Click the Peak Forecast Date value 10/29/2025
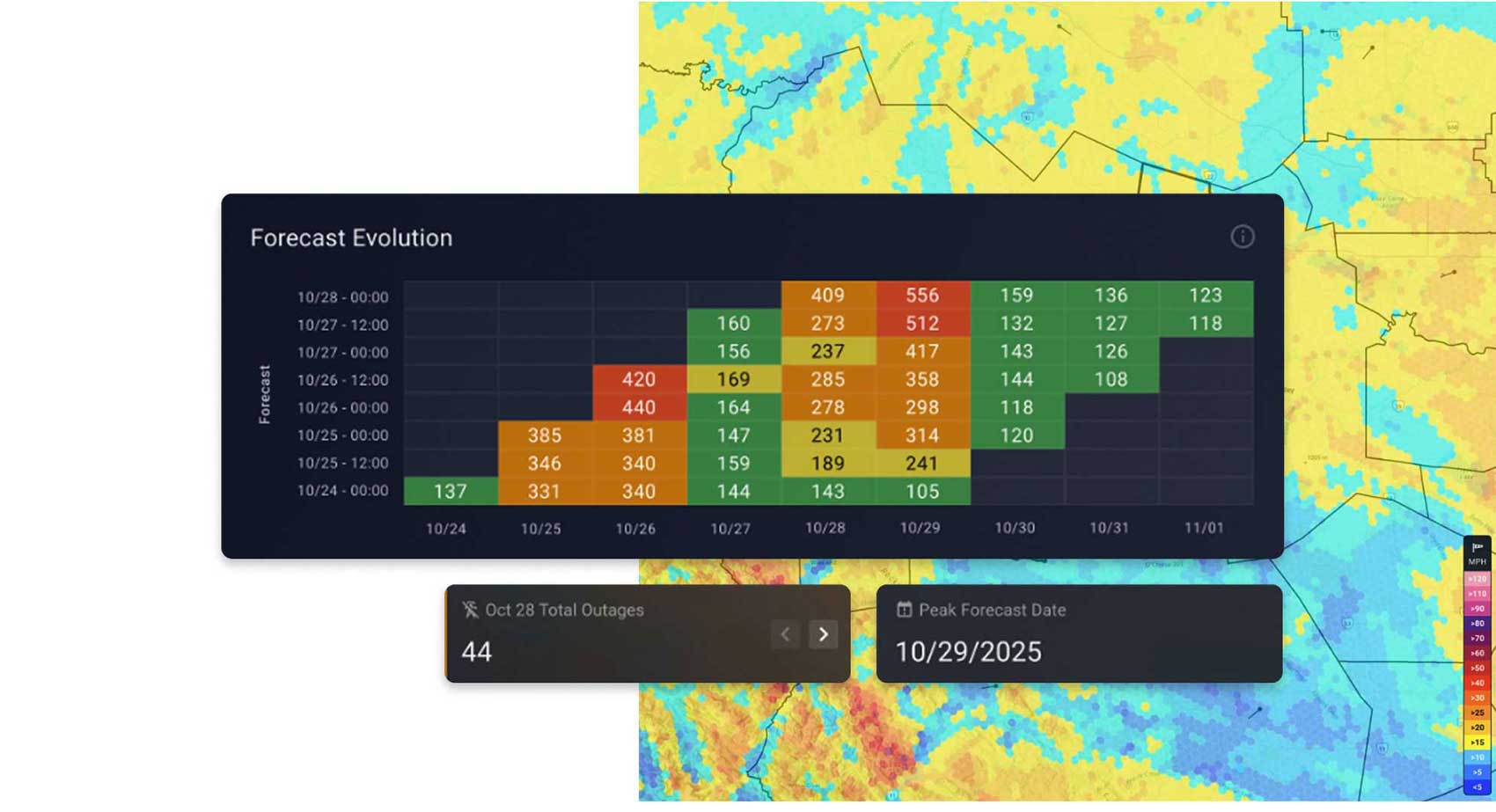1496x812 pixels. tap(967, 652)
